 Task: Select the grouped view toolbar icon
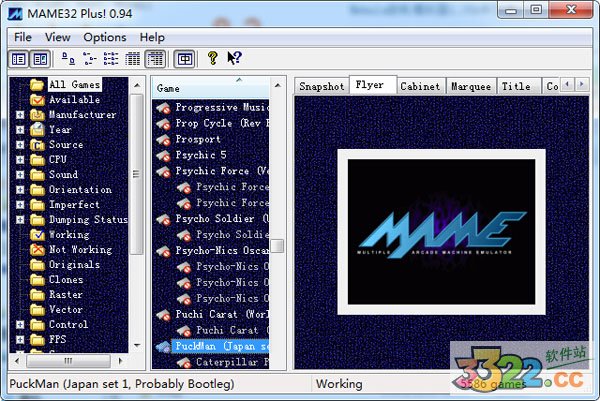(155, 59)
